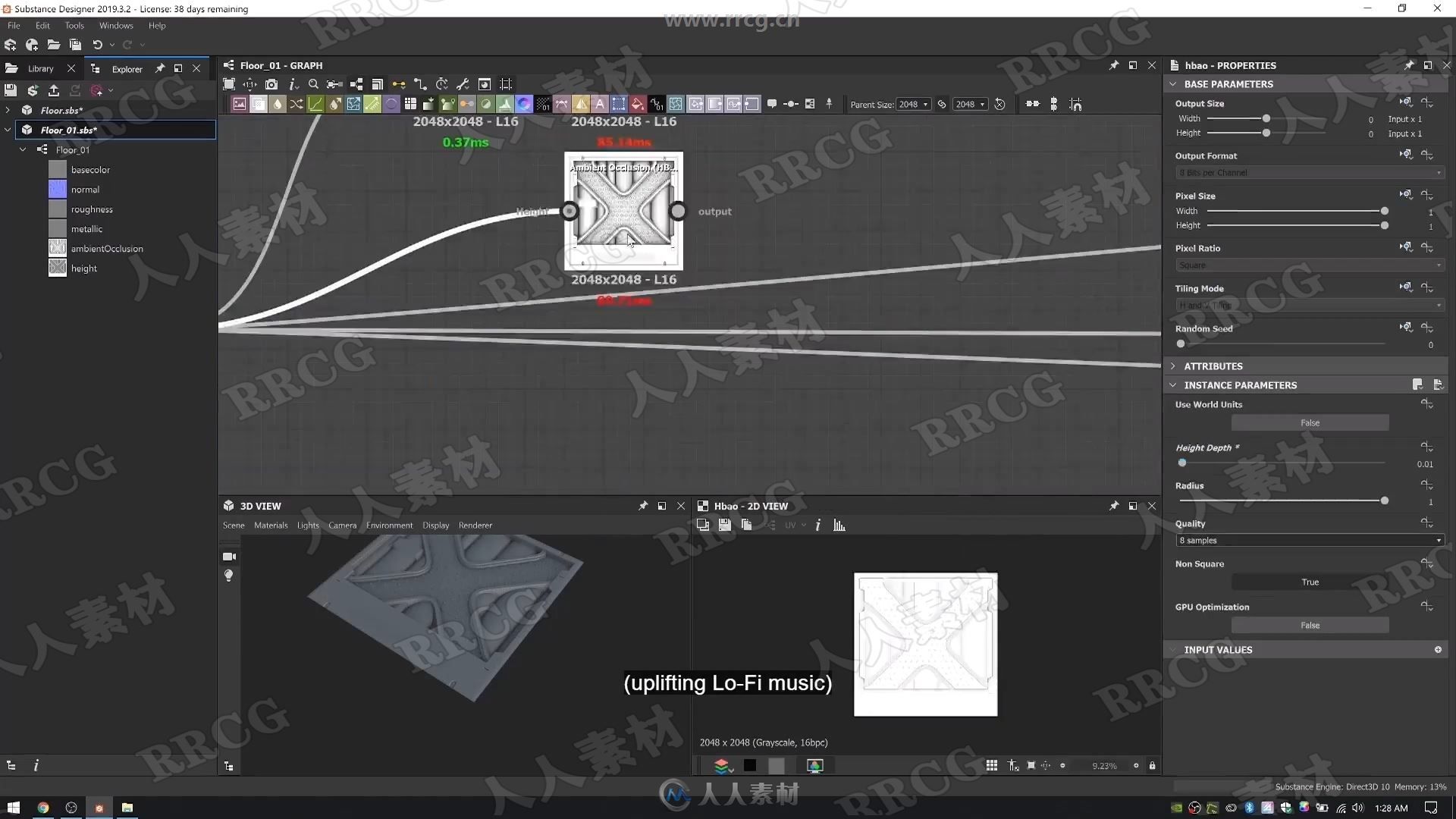The width and height of the screenshot is (1456, 819).
Task: Open first Parent Size 2048 dropdown
Action: click(914, 105)
